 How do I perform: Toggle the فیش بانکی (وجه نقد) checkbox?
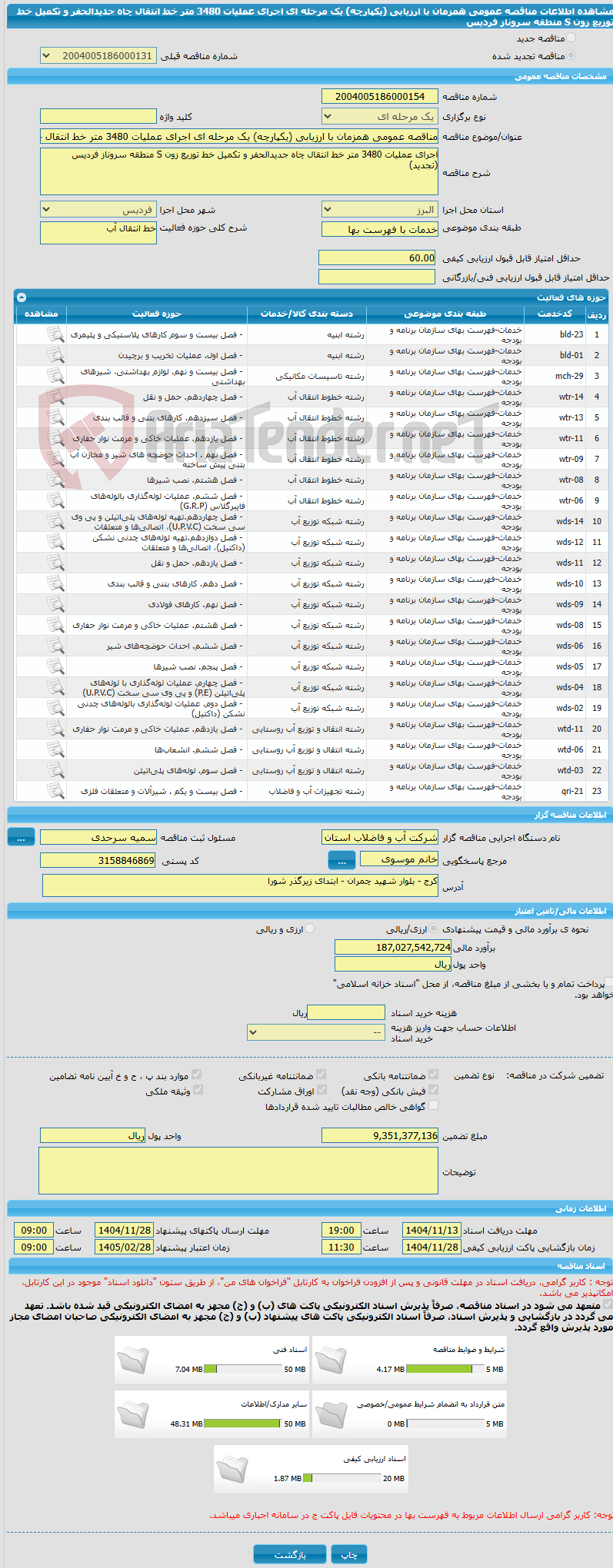[433, 1090]
